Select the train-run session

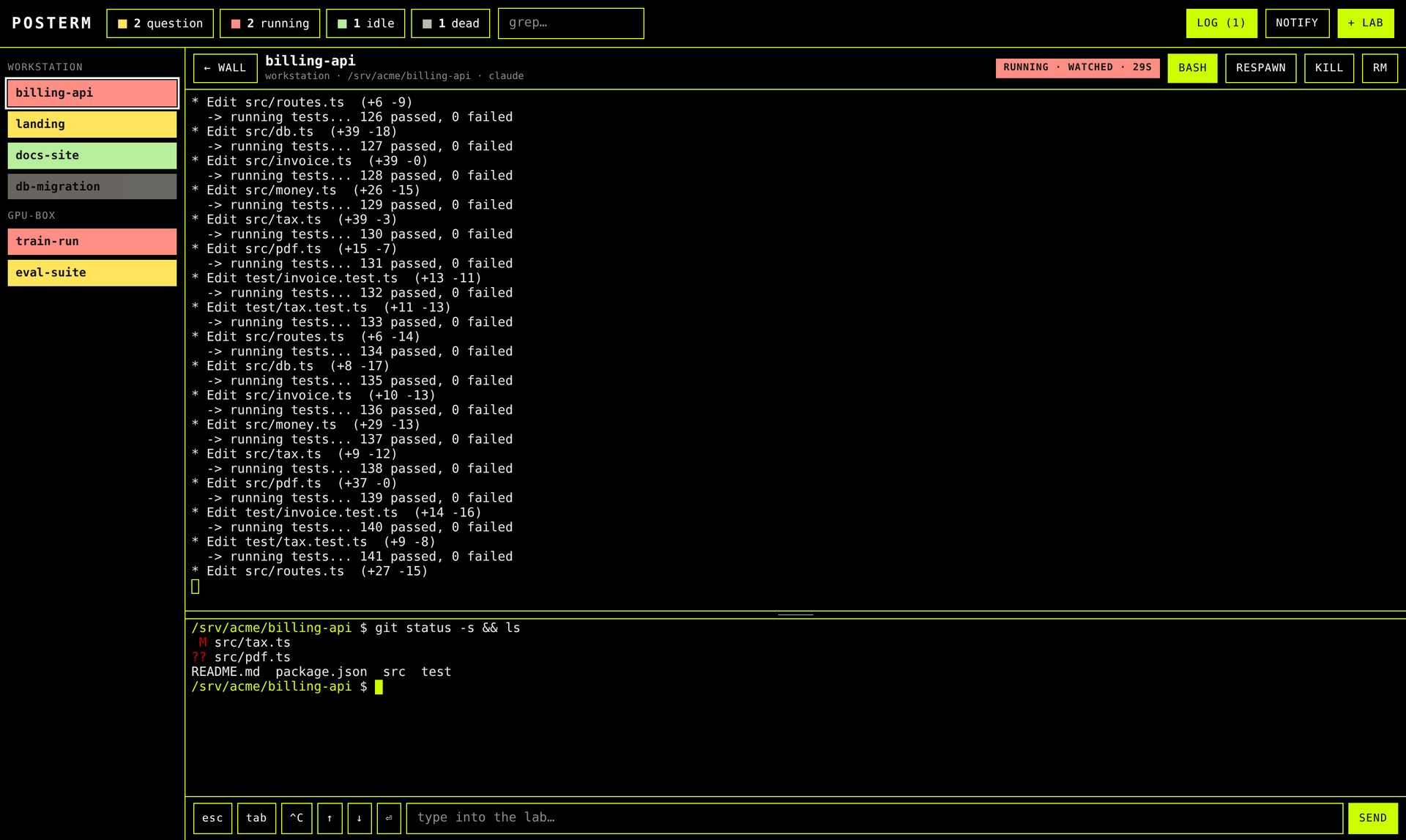pyautogui.click(x=92, y=242)
